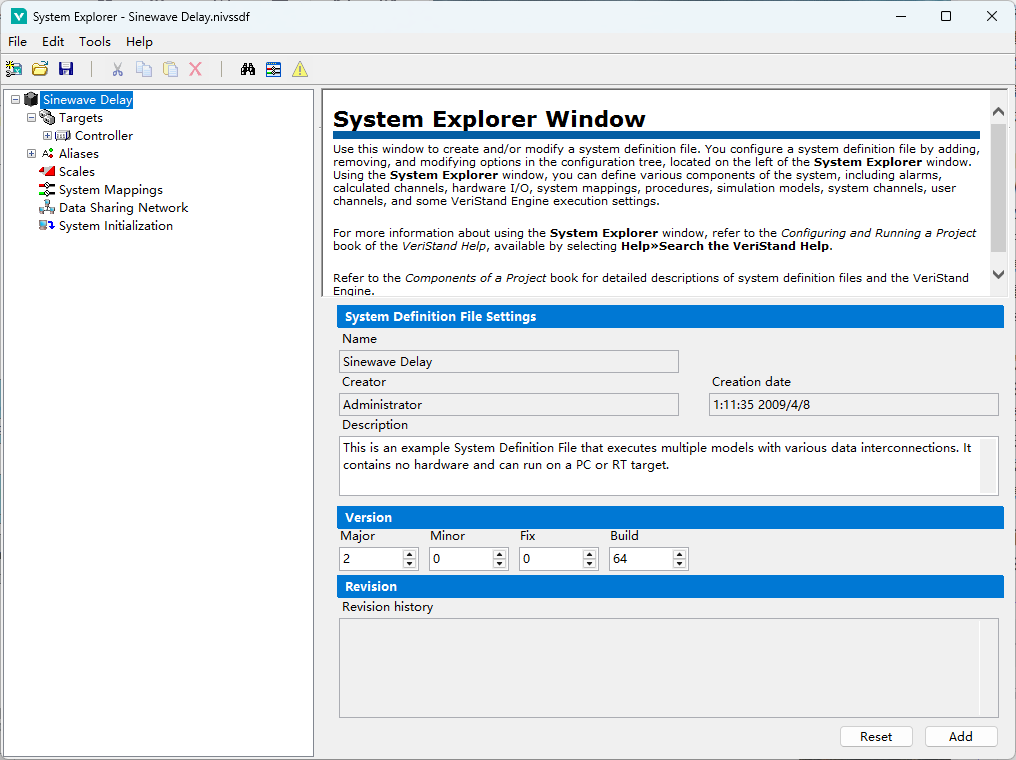
Task: Click the System Definition File Settings header
Action: (x=670, y=317)
